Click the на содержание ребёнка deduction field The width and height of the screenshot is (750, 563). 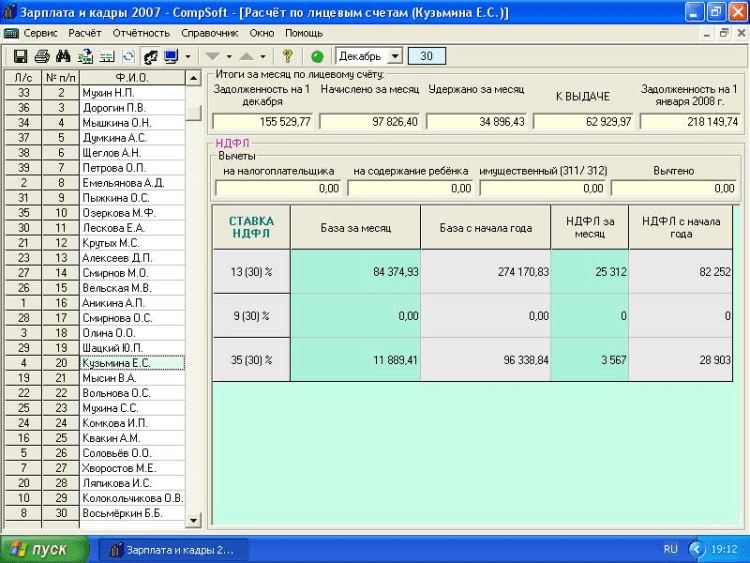click(410, 188)
